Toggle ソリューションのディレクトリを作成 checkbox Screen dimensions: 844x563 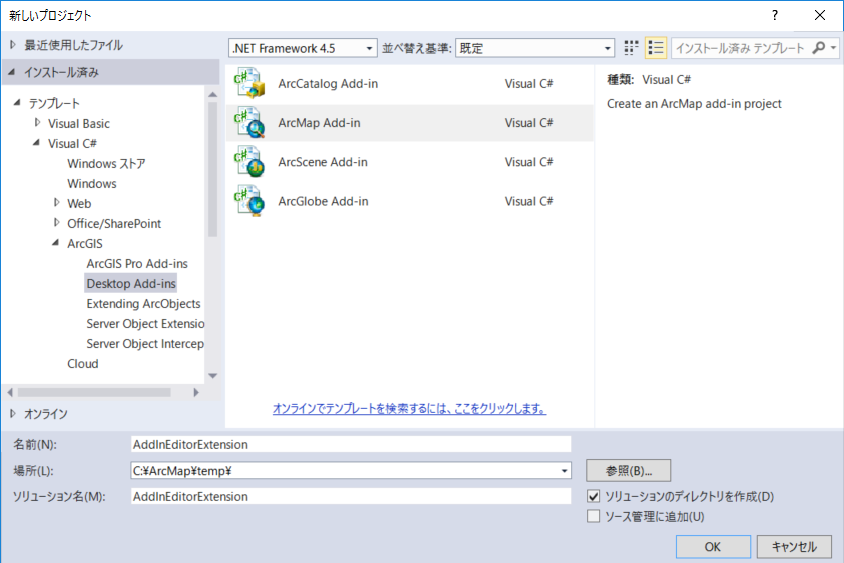tap(593, 496)
